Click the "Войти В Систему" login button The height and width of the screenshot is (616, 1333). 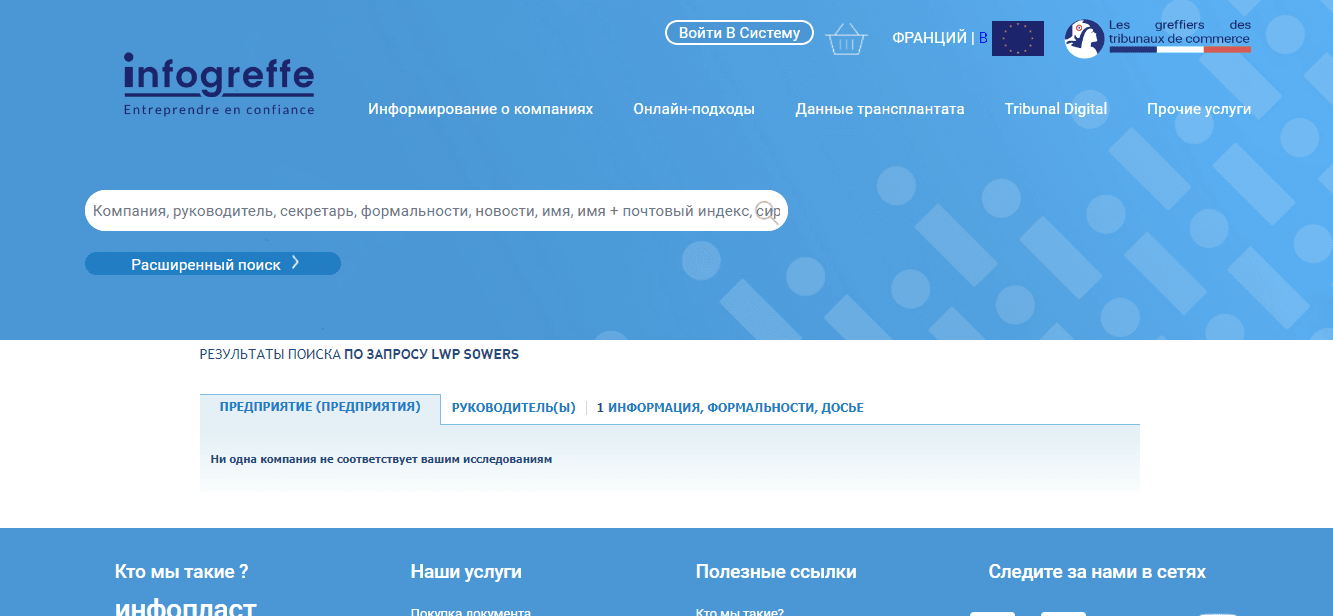pos(739,33)
